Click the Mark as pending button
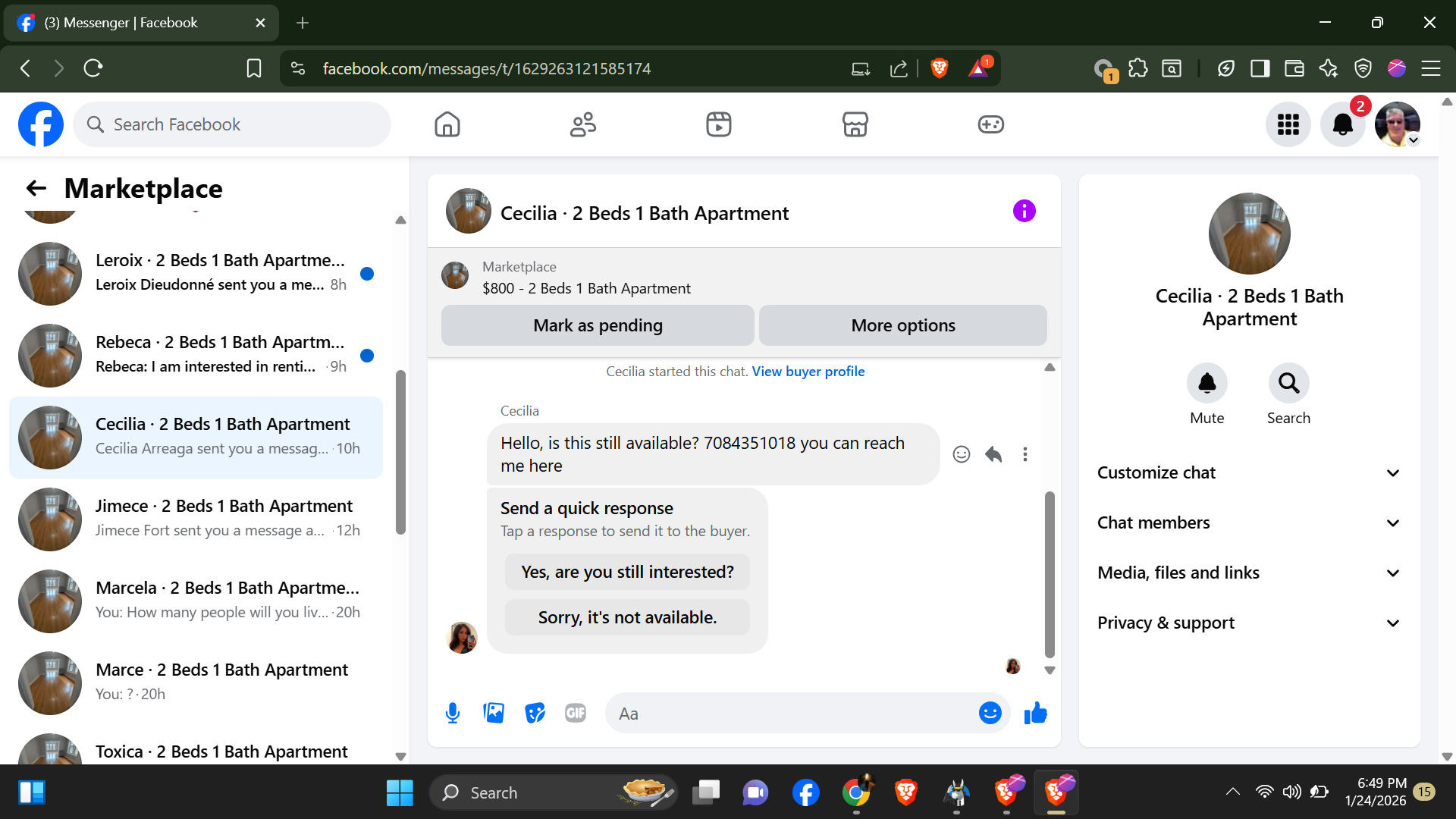 pos(598,325)
